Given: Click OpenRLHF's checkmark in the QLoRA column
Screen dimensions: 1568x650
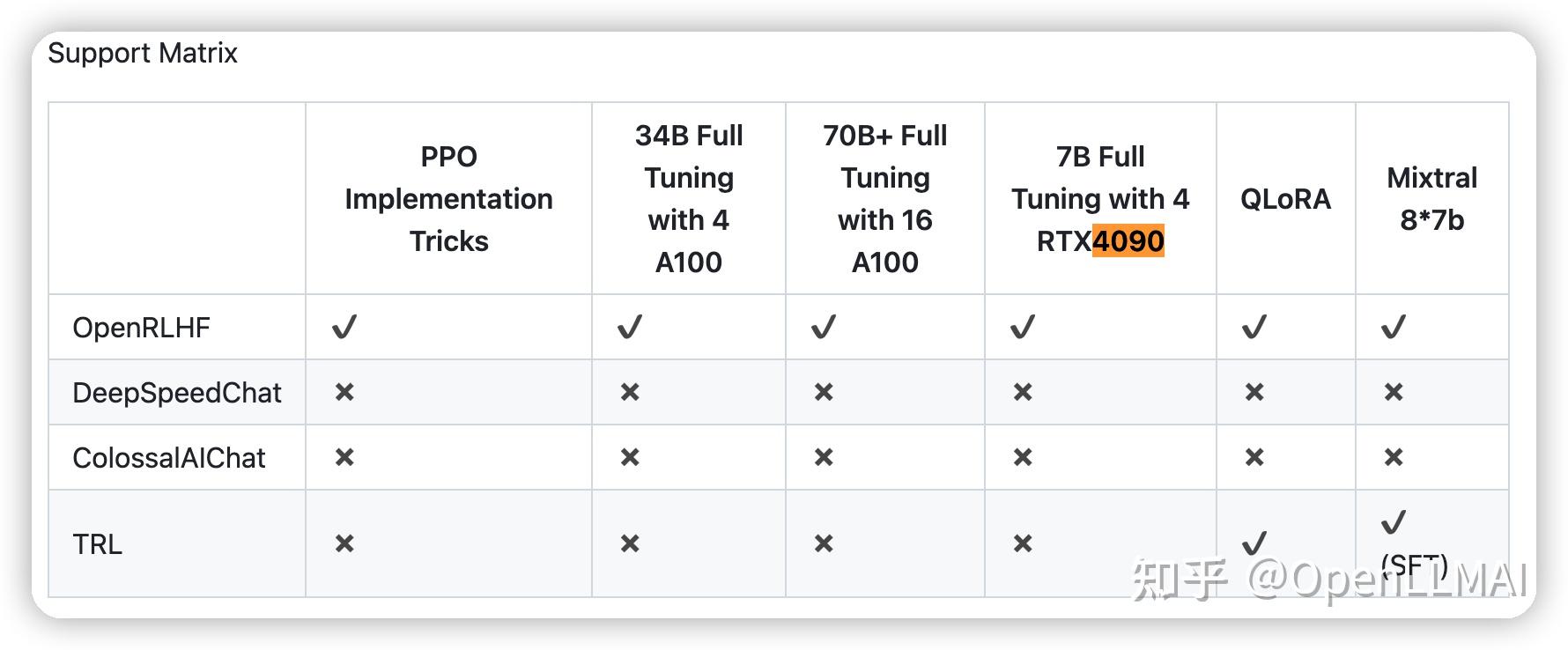Looking at the screenshot, I should 1254,328.
